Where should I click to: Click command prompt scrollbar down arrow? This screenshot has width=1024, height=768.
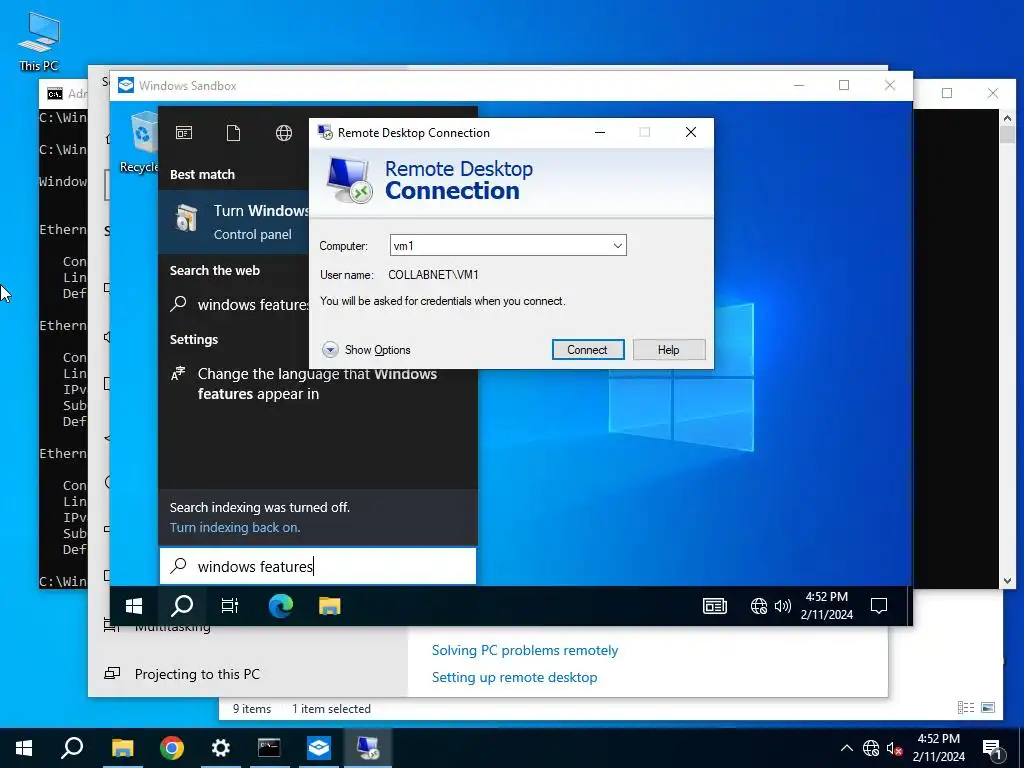point(1007,581)
